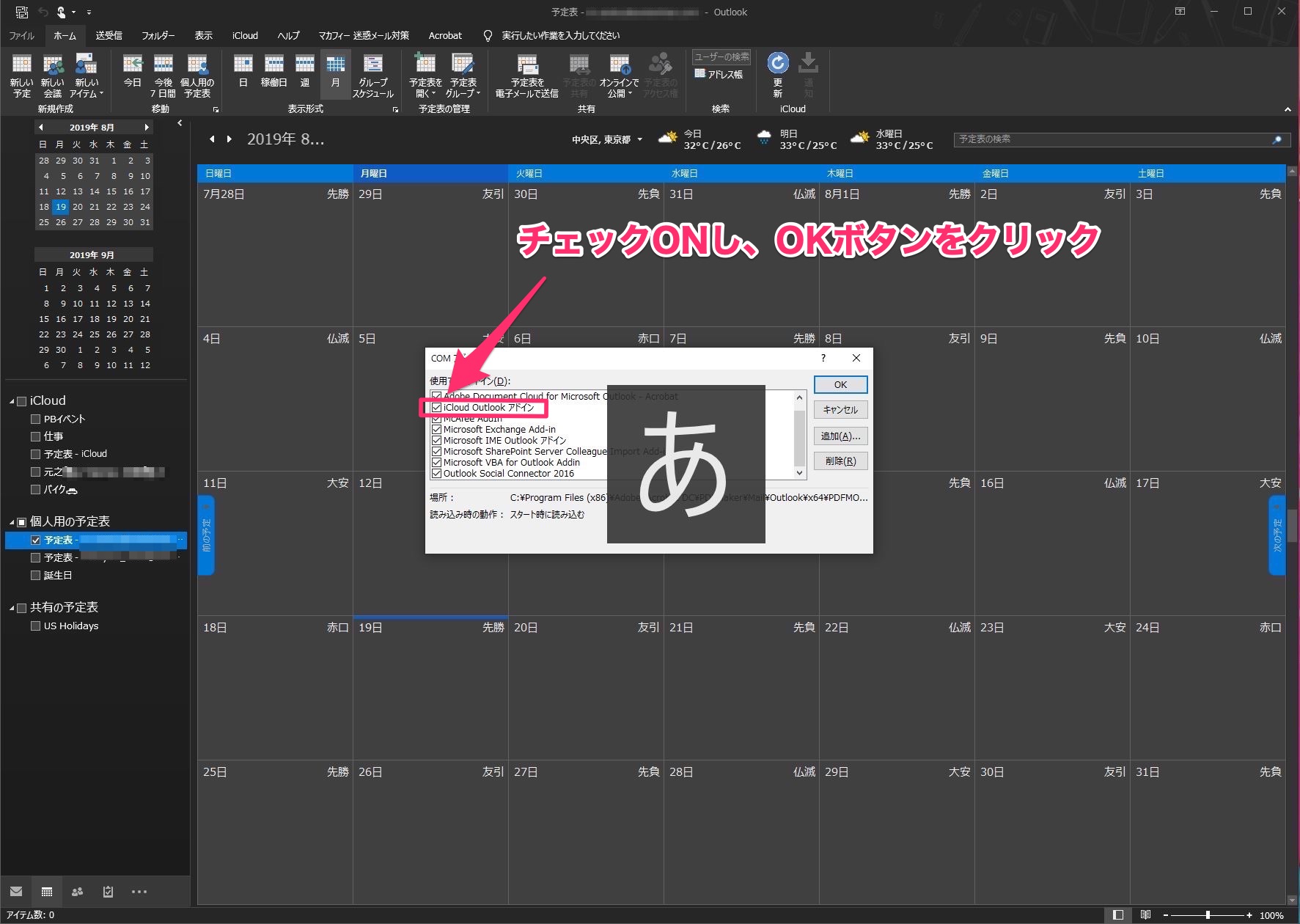Open the アドレス帳 address book
This screenshot has width=1300, height=924.
point(719,74)
